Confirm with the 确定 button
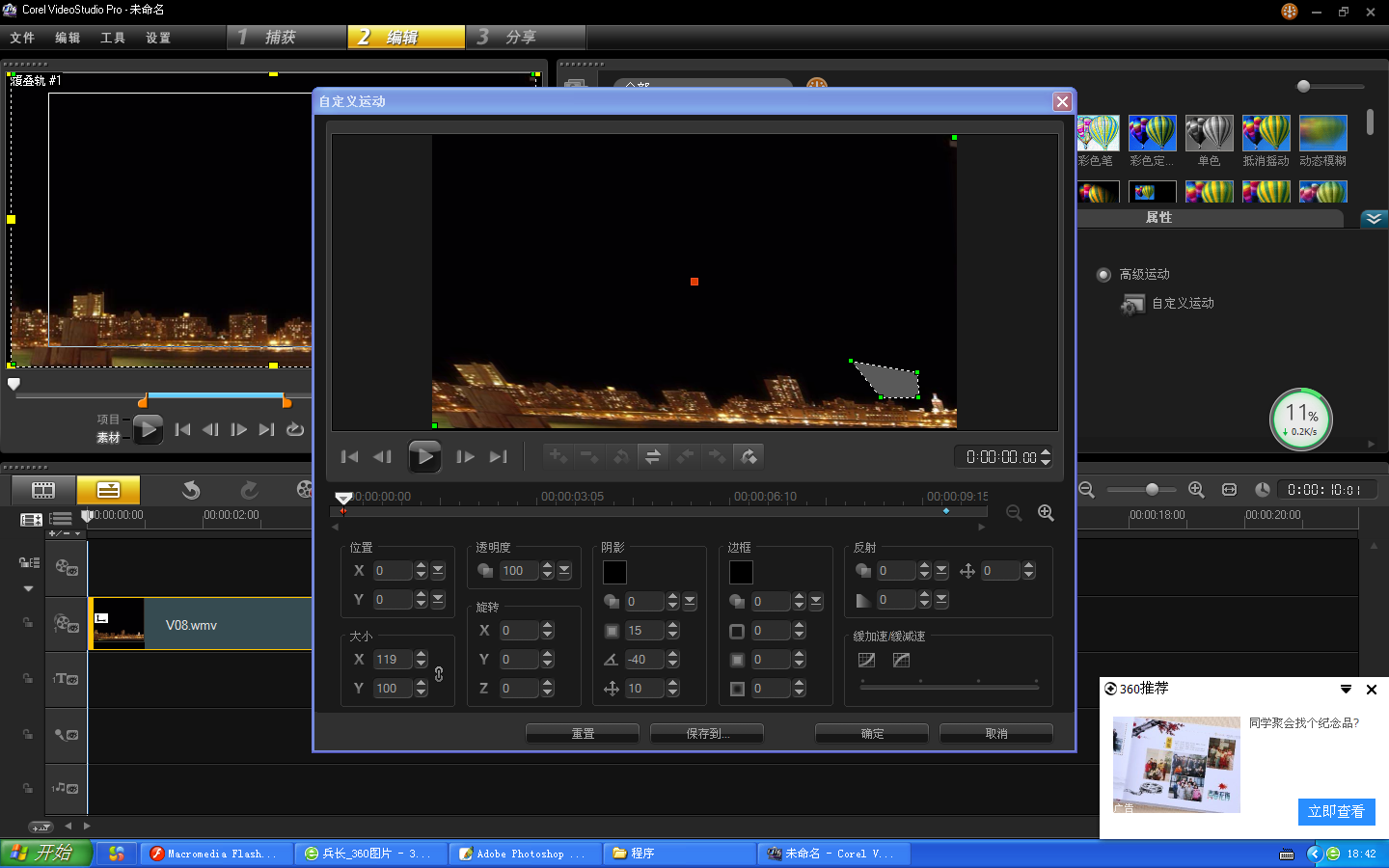 point(872,734)
